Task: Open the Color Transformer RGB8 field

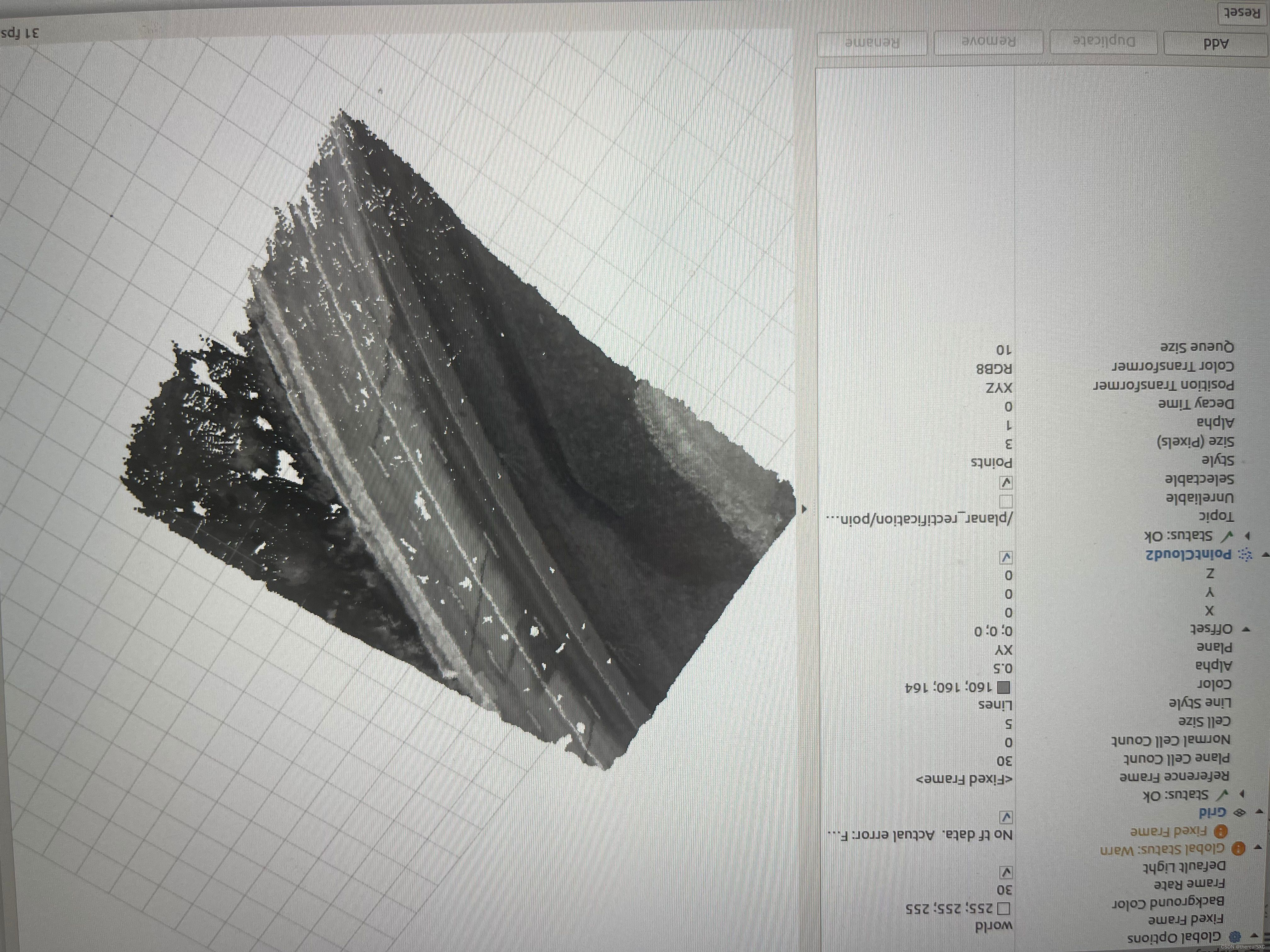Action: point(994,368)
